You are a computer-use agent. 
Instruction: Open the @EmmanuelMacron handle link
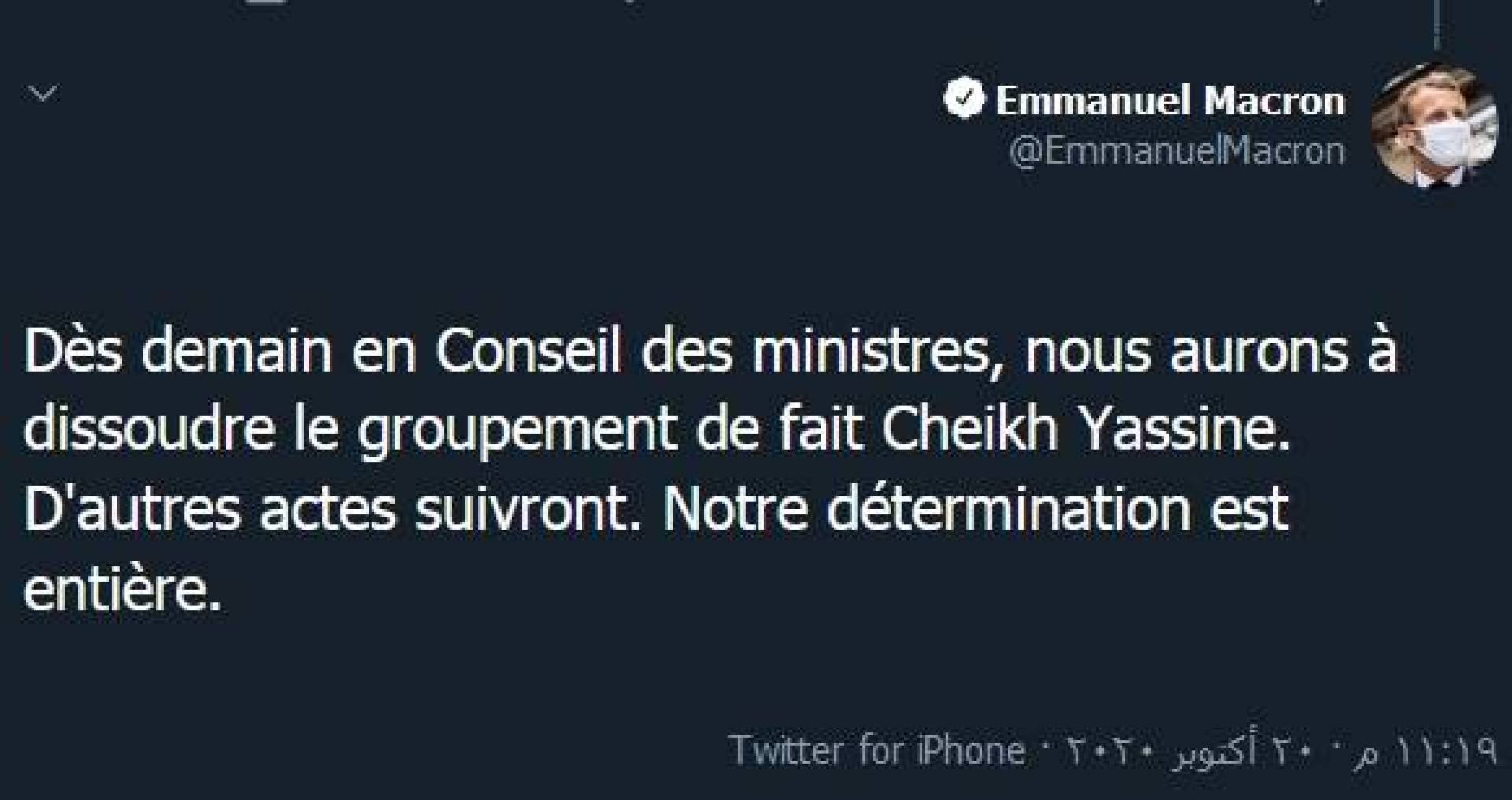pyautogui.click(x=1177, y=150)
